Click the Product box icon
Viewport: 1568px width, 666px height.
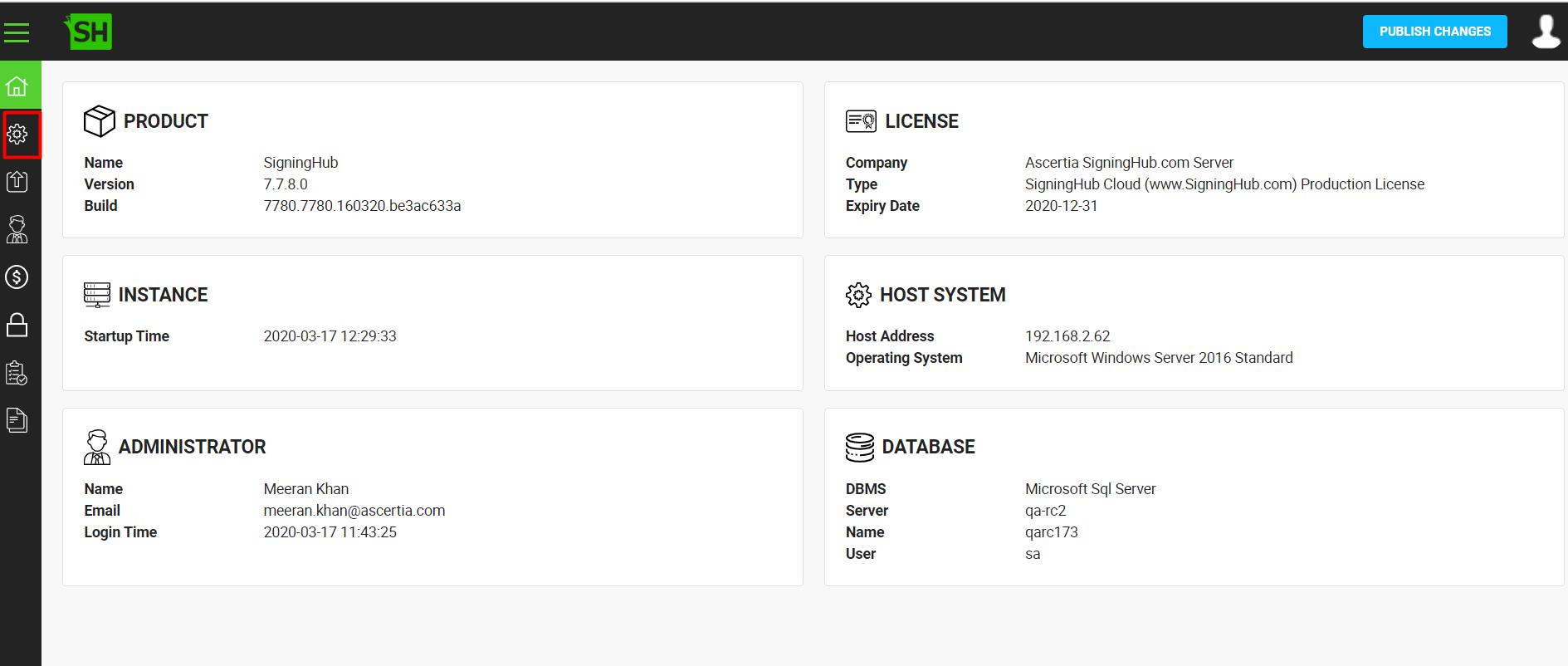100,121
